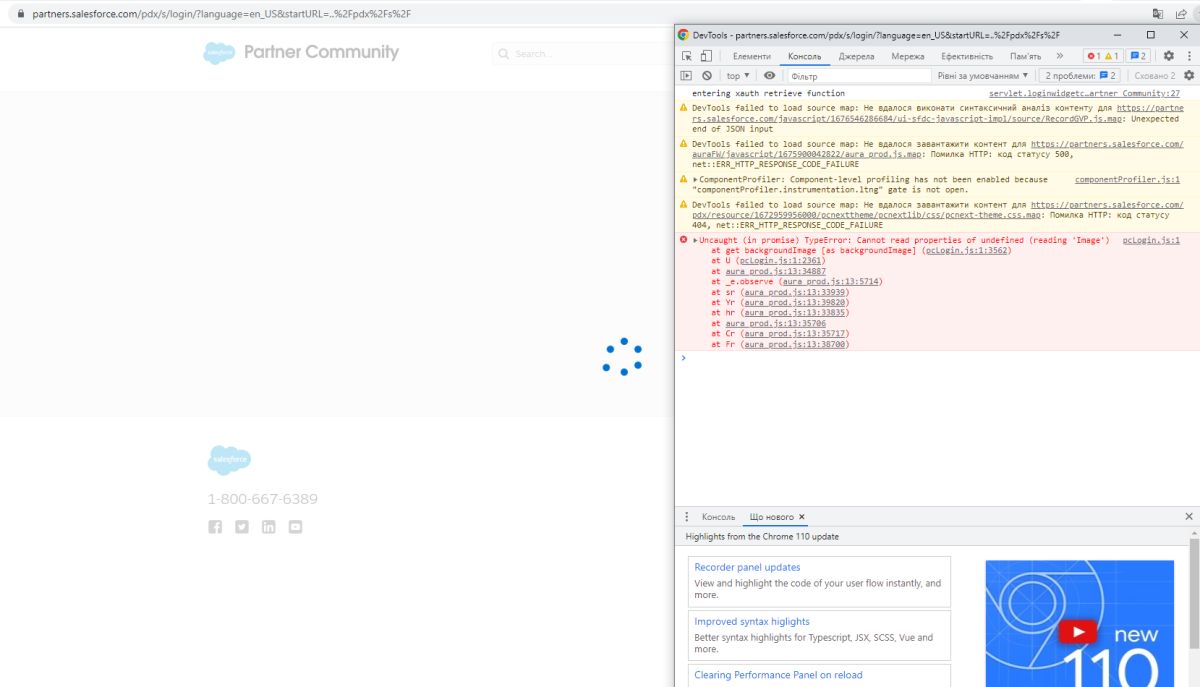Open the Clearing Performance Panel on reload link
Screen dimensions: 1200x687
click(778, 675)
